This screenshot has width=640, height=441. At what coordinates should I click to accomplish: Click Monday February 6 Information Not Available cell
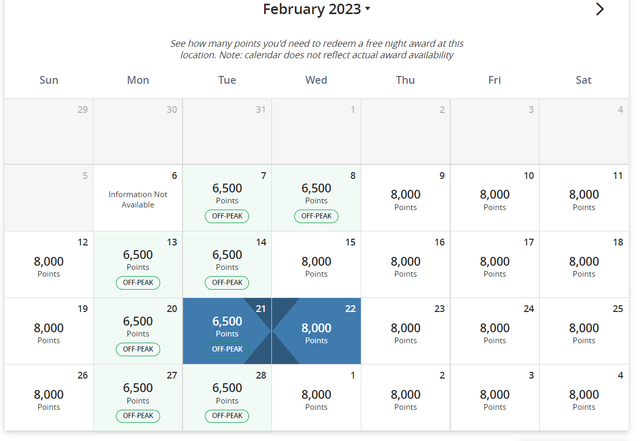coord(138,198)
